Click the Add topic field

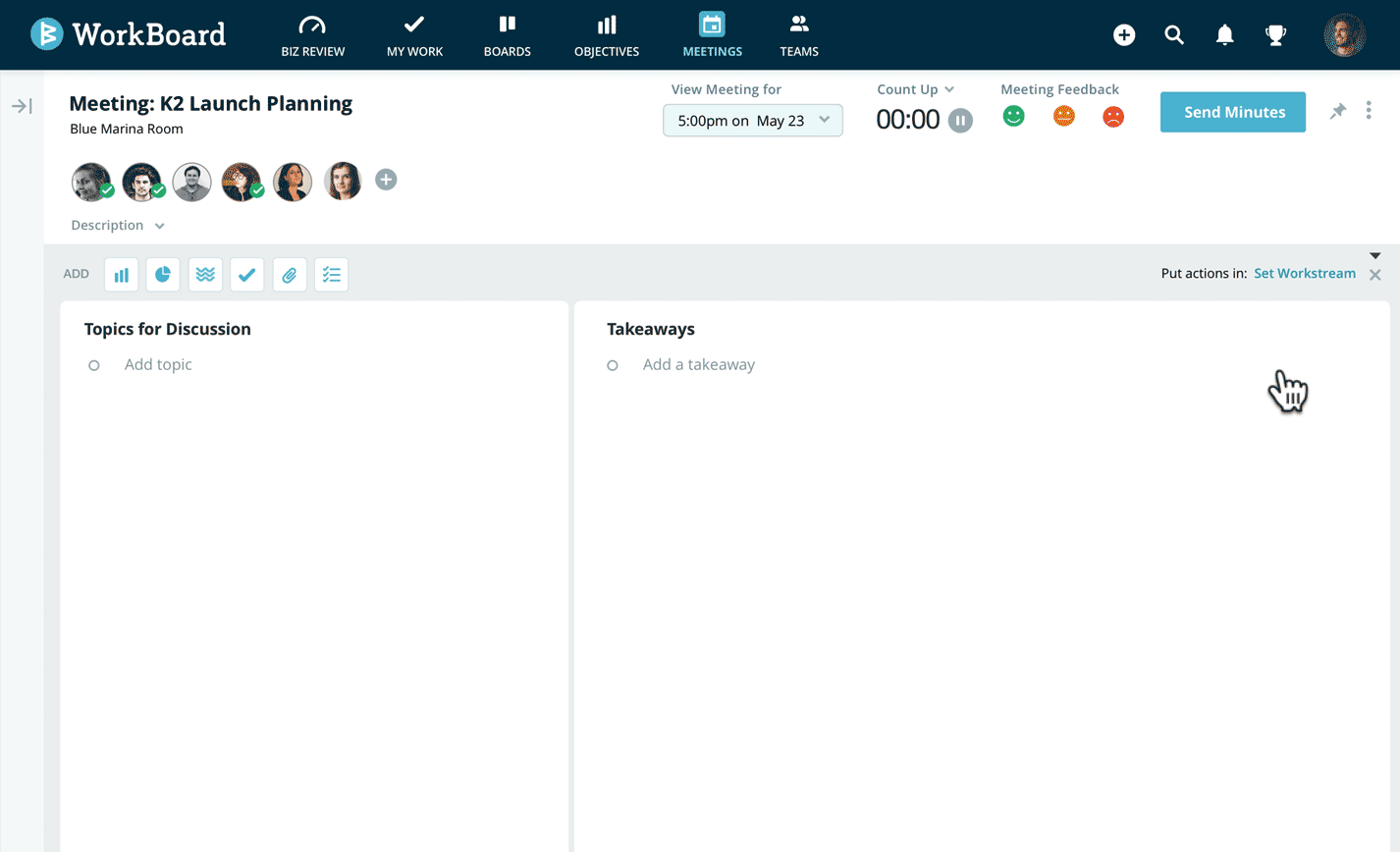158,365
